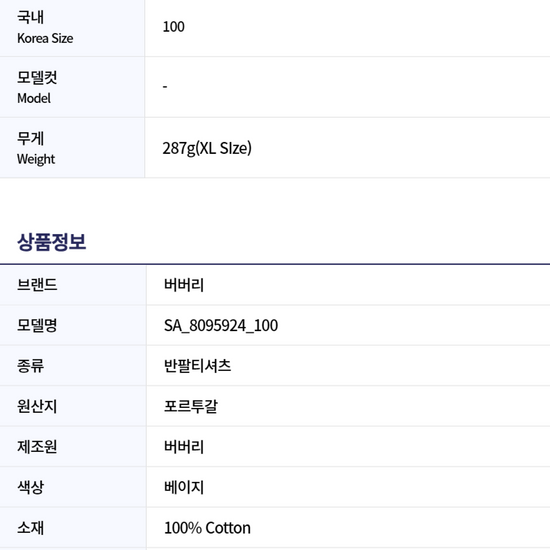Screen dimensions: 550x550
Task: Click the 반팔티셔츠 type value
Action: (x=197, y=366)
